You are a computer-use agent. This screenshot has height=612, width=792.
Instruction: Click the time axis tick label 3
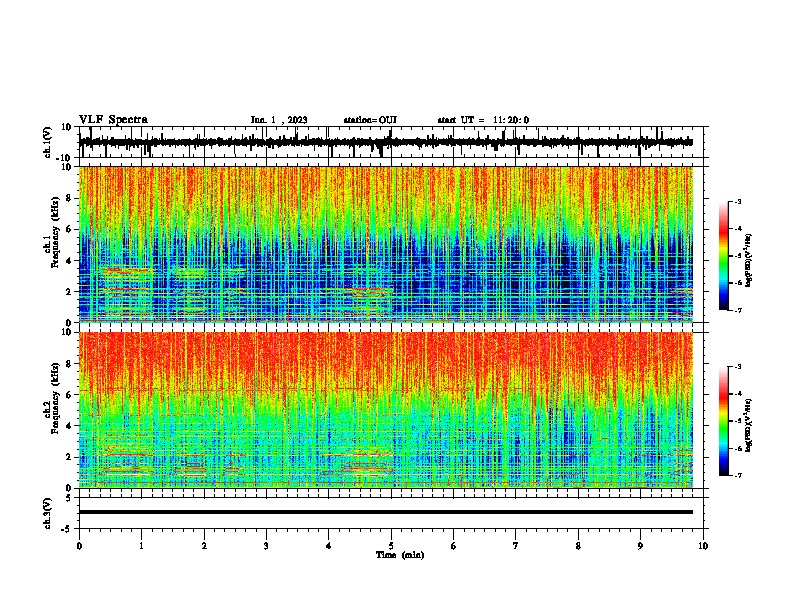pyautogui.click(x=266, y=546)
